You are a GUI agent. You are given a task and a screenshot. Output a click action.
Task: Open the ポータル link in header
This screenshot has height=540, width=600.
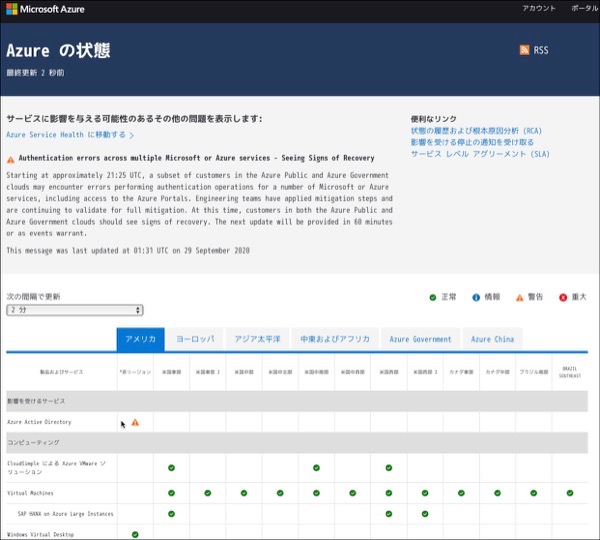point(584,8)
